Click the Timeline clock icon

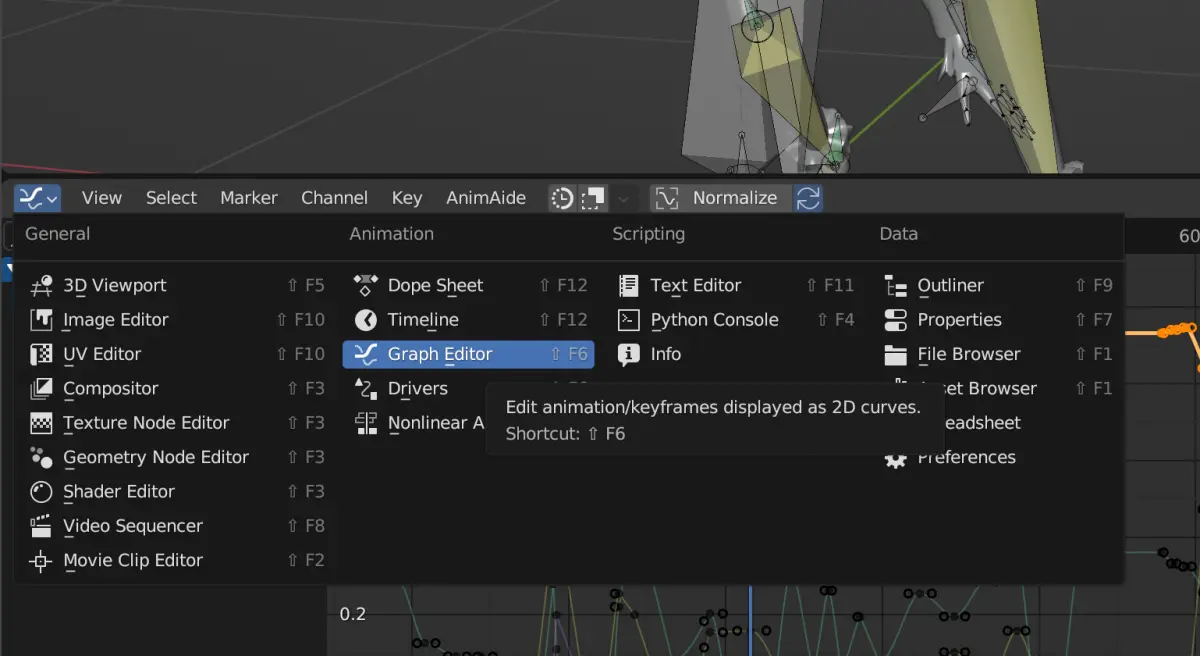tap(366, 320)
